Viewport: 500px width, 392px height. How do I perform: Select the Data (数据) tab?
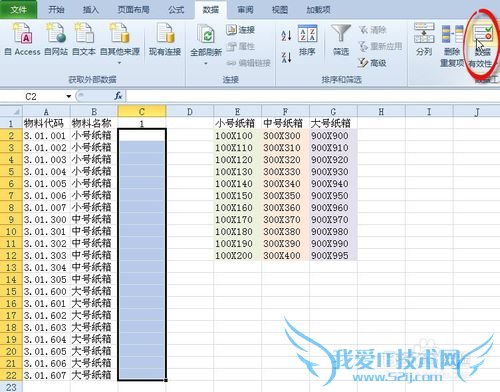coord(211,10)
